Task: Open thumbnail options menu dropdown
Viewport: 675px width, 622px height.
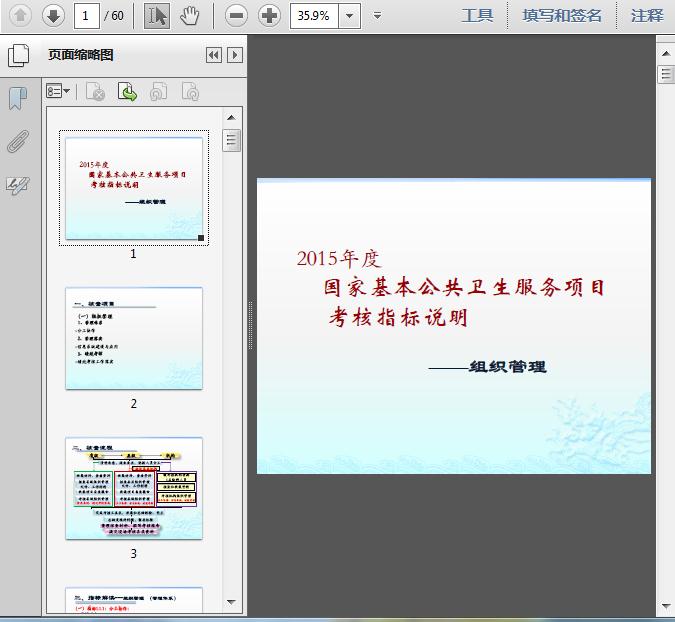Action: tap(58, 91)
